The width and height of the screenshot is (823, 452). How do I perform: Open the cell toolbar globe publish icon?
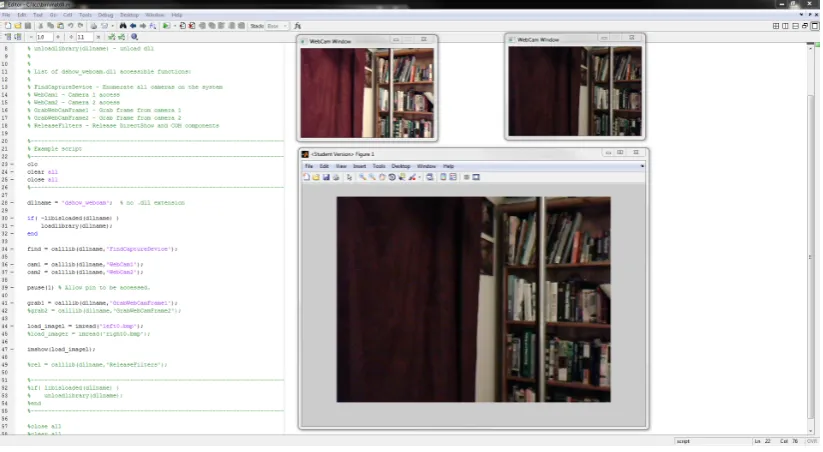pyautogui.click(x=134, y=37)
